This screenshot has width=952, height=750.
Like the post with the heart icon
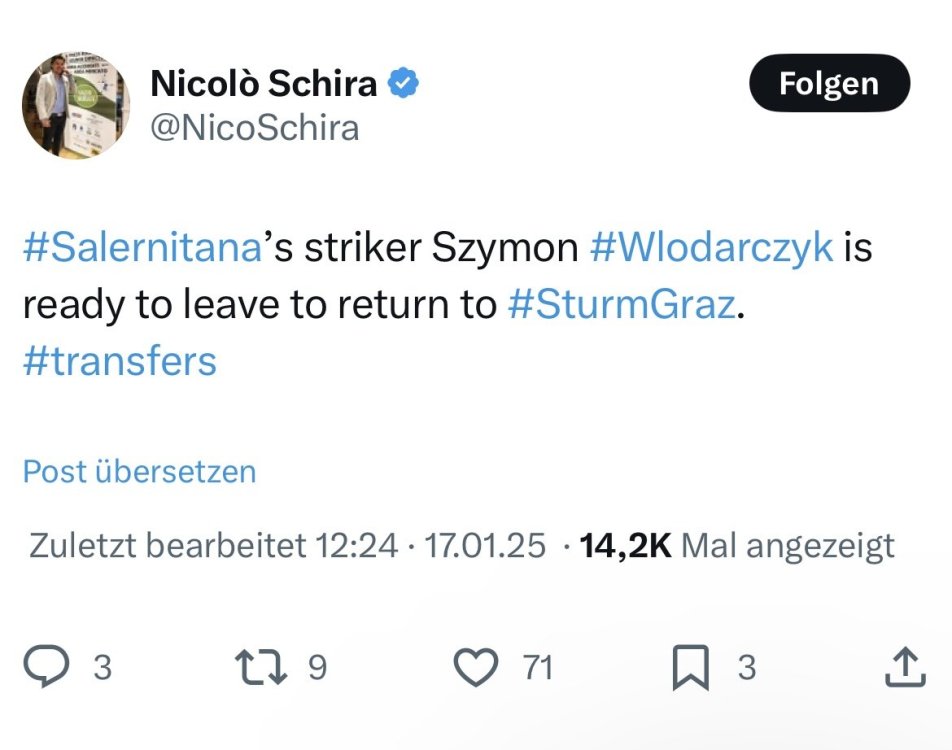[476, 668]
